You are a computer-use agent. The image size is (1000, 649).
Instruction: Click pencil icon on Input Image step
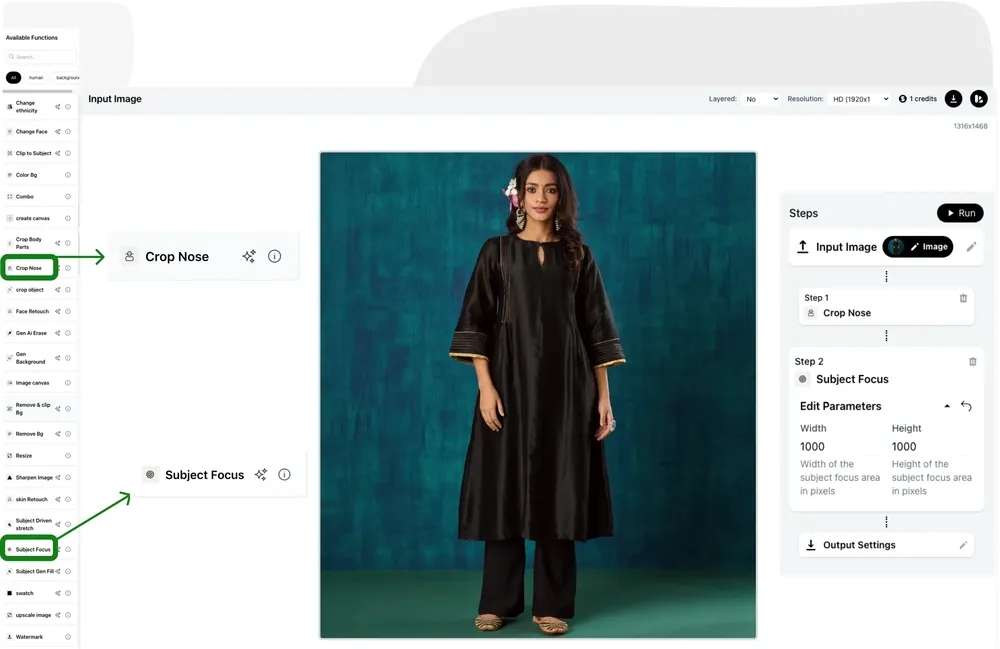pyautogui.click(x=971, y=247)
